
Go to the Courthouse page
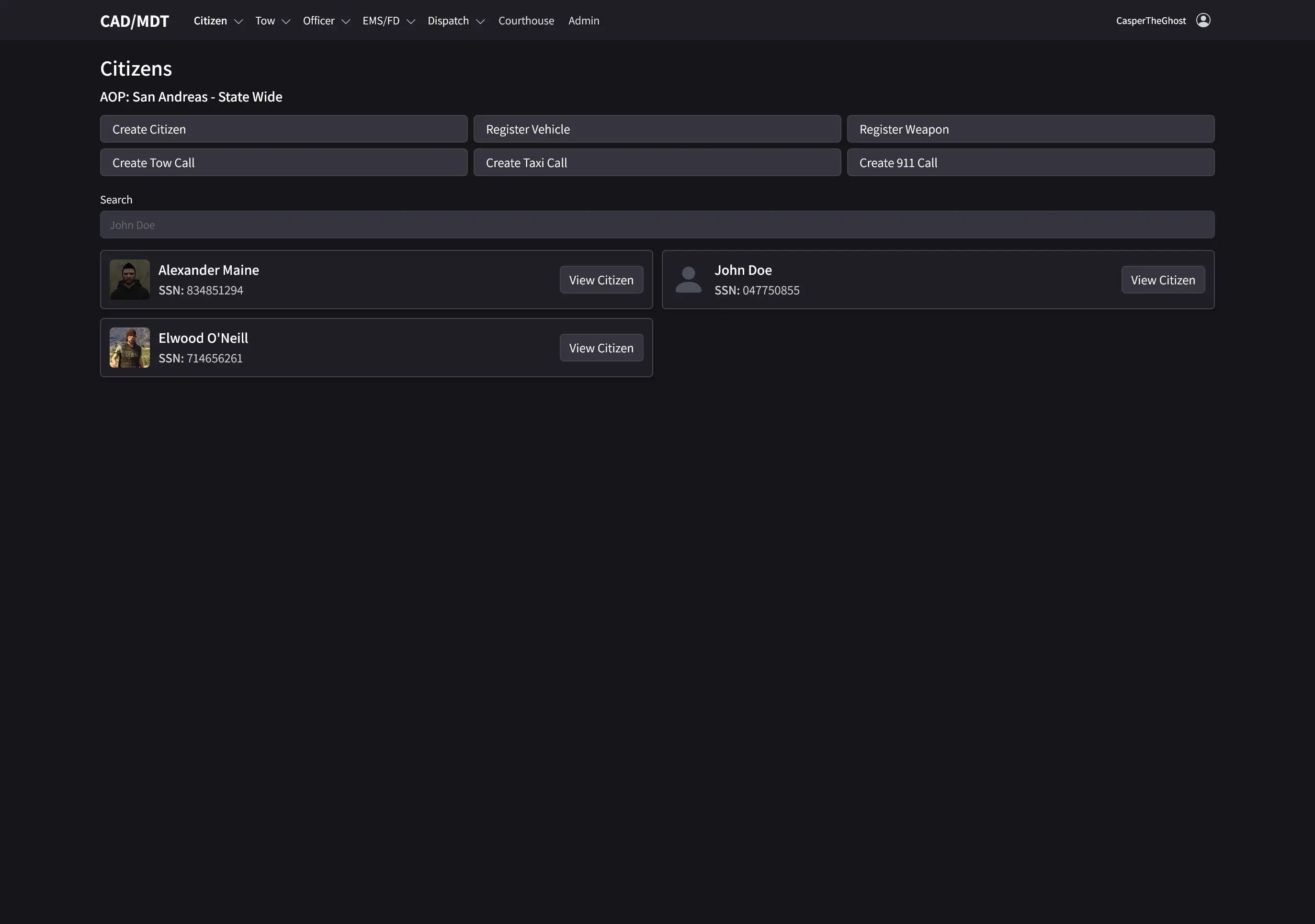526,21
